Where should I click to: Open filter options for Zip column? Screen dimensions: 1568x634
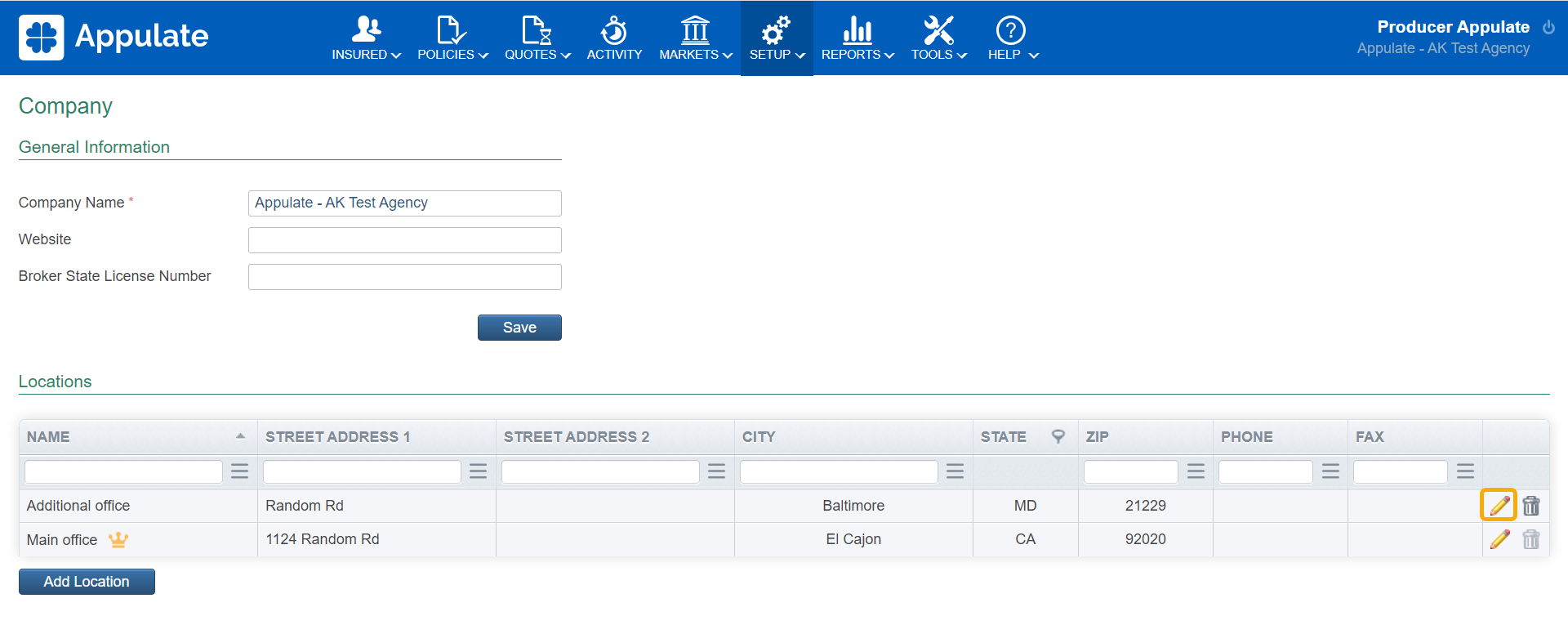(x=1196, y=471)
